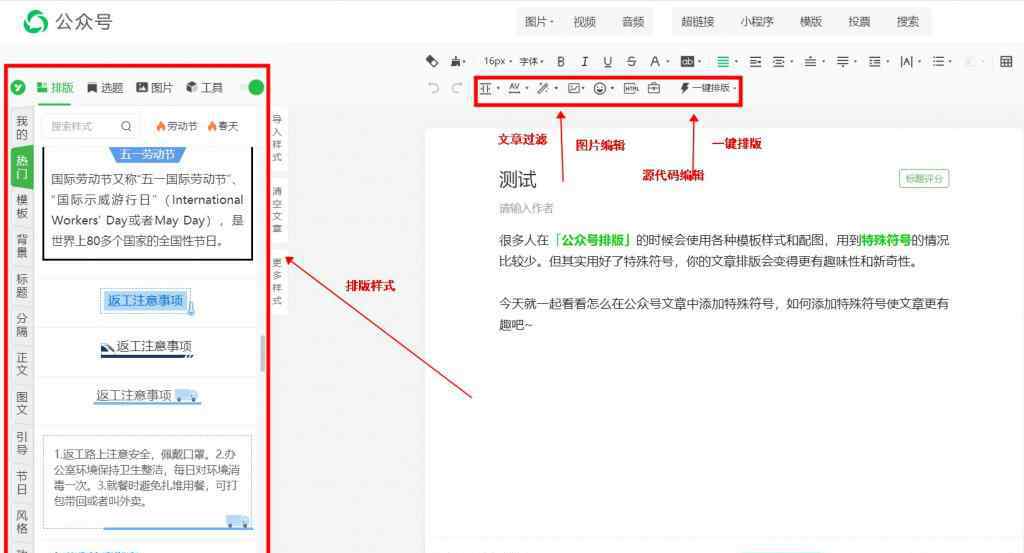
Task: Click the eraser clear-format icon
Action: pos(432,61)
